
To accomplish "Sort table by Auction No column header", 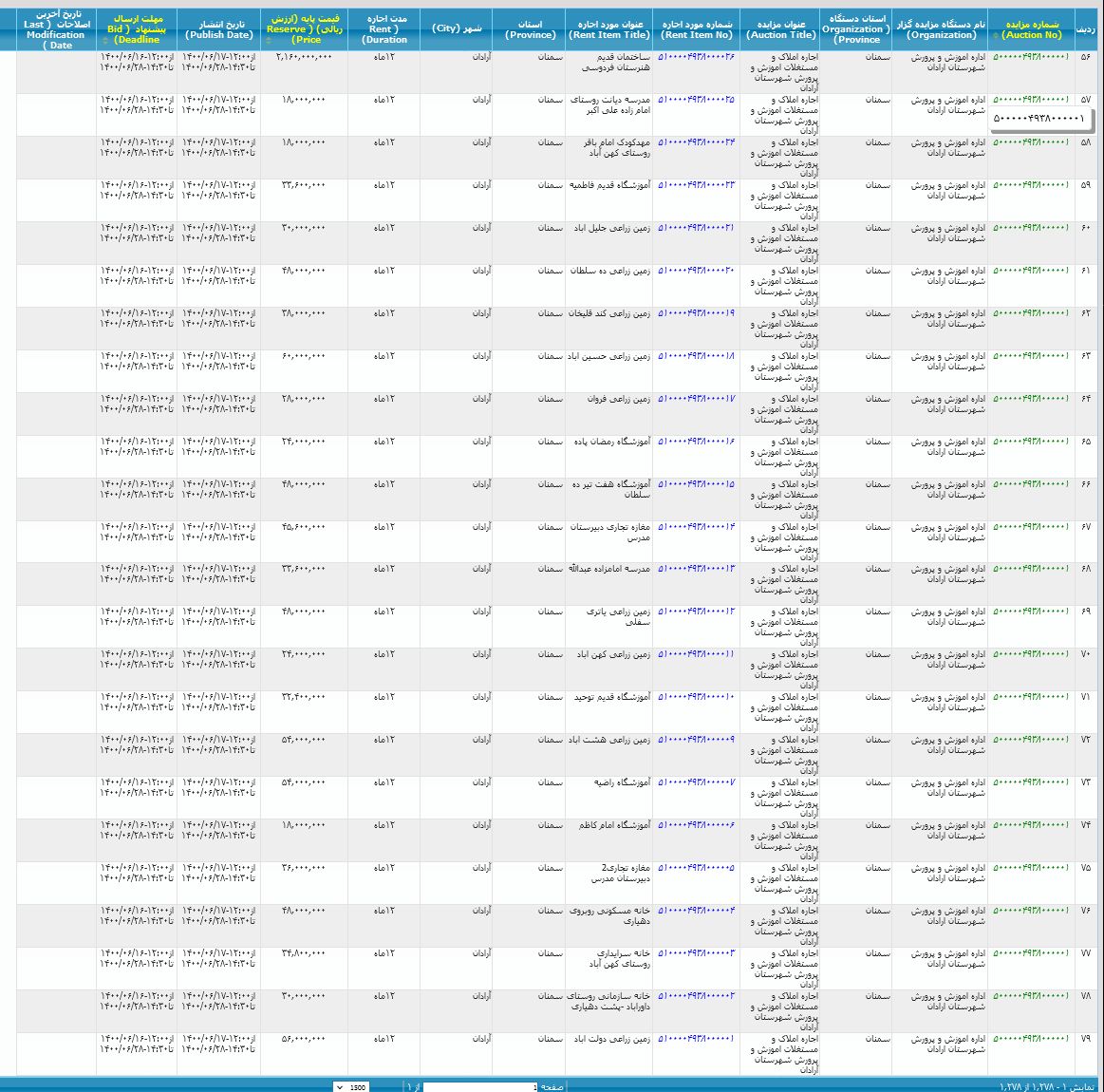I will coord(1032,29).
